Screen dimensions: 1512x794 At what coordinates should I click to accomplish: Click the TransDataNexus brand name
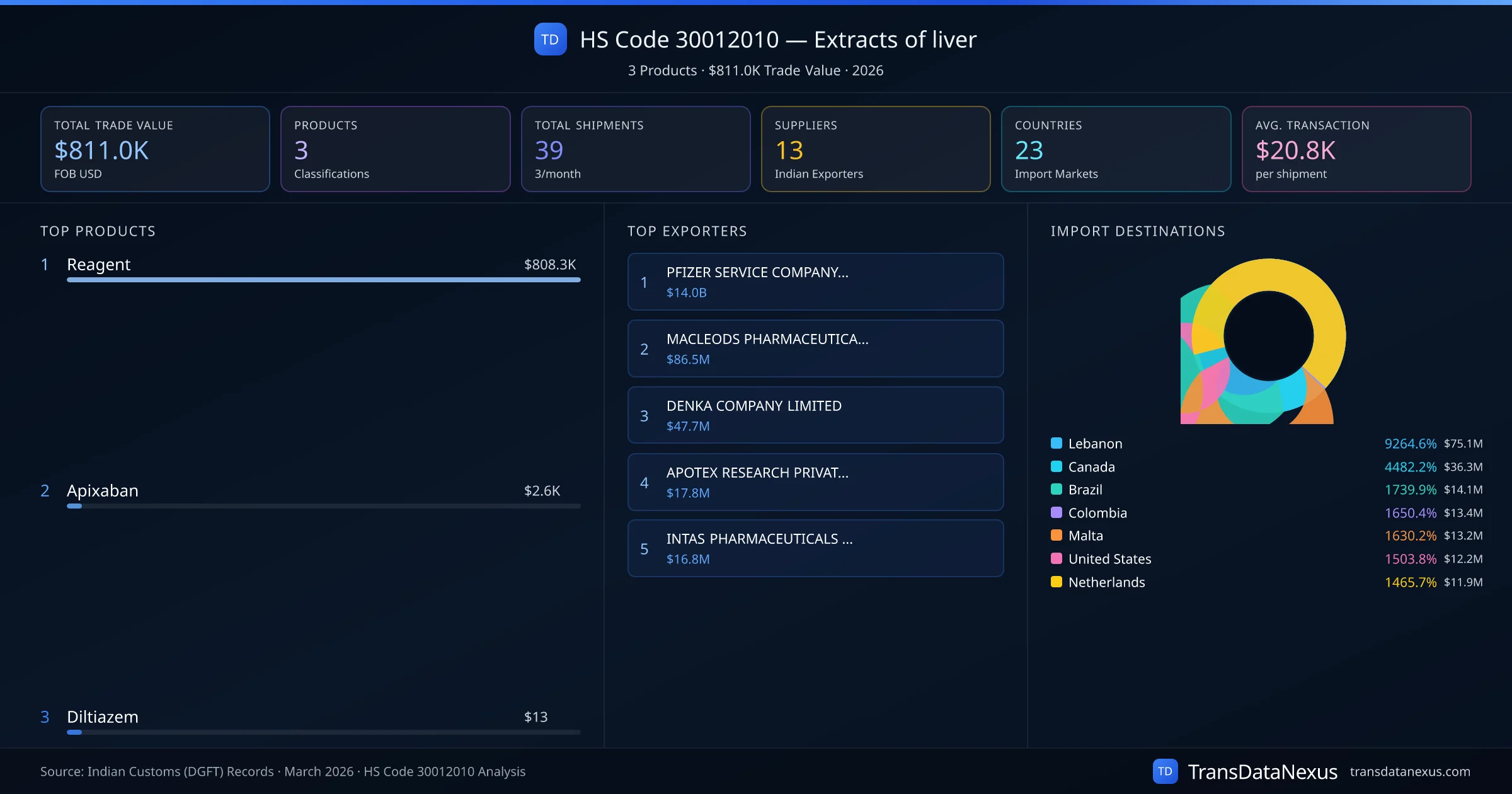[1262, 771]
